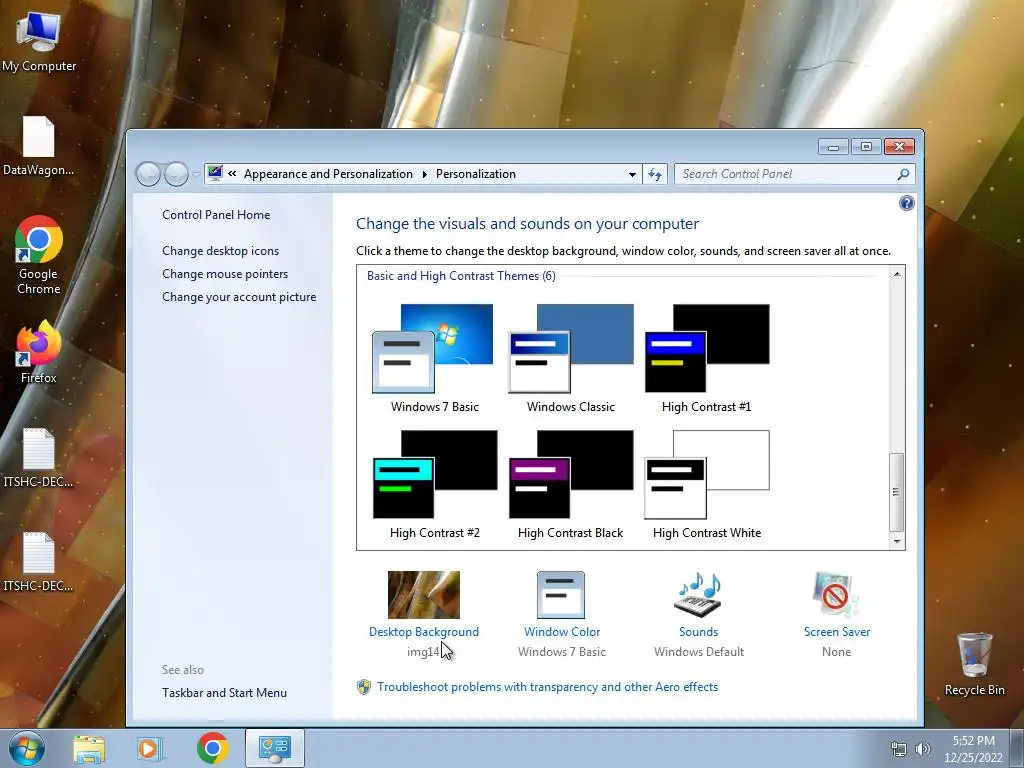Go forward with the Forward arrow button
Viewport: 1024px width, 768px height.
click(x=176, y=174)
